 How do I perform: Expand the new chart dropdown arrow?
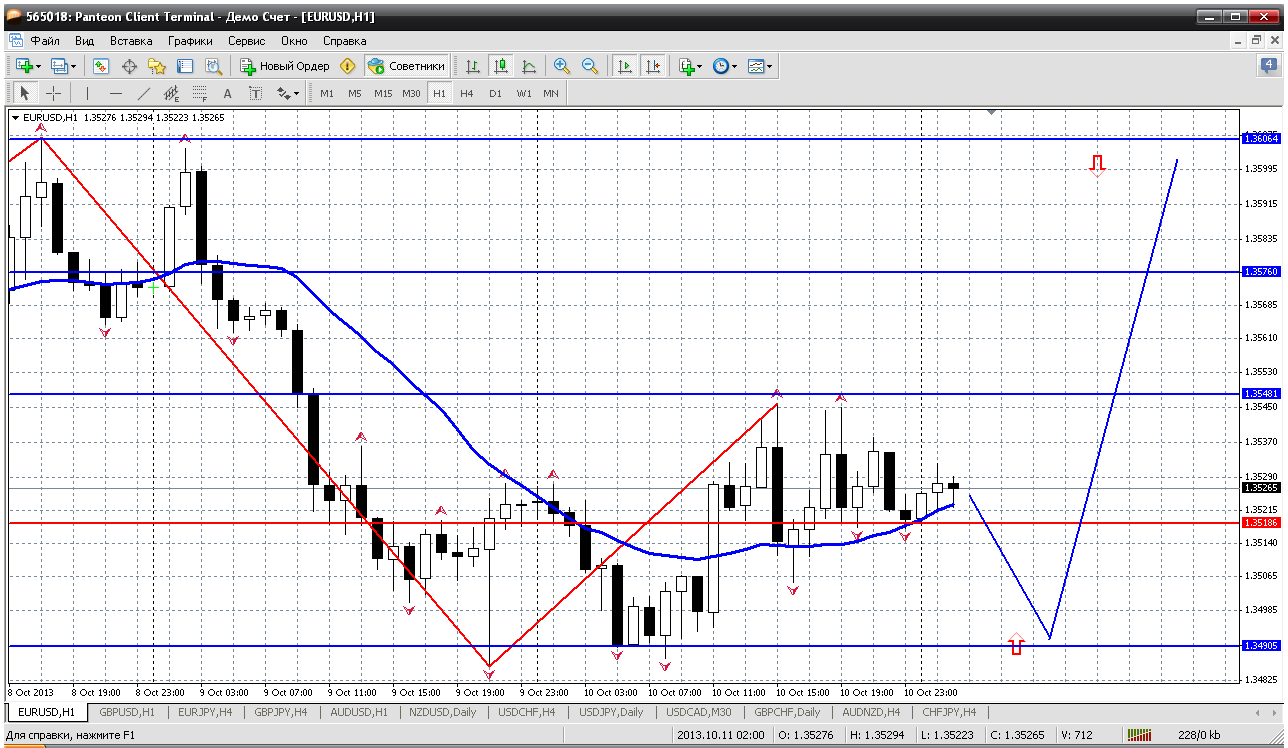pyautogui.click(x=38, y=66)
